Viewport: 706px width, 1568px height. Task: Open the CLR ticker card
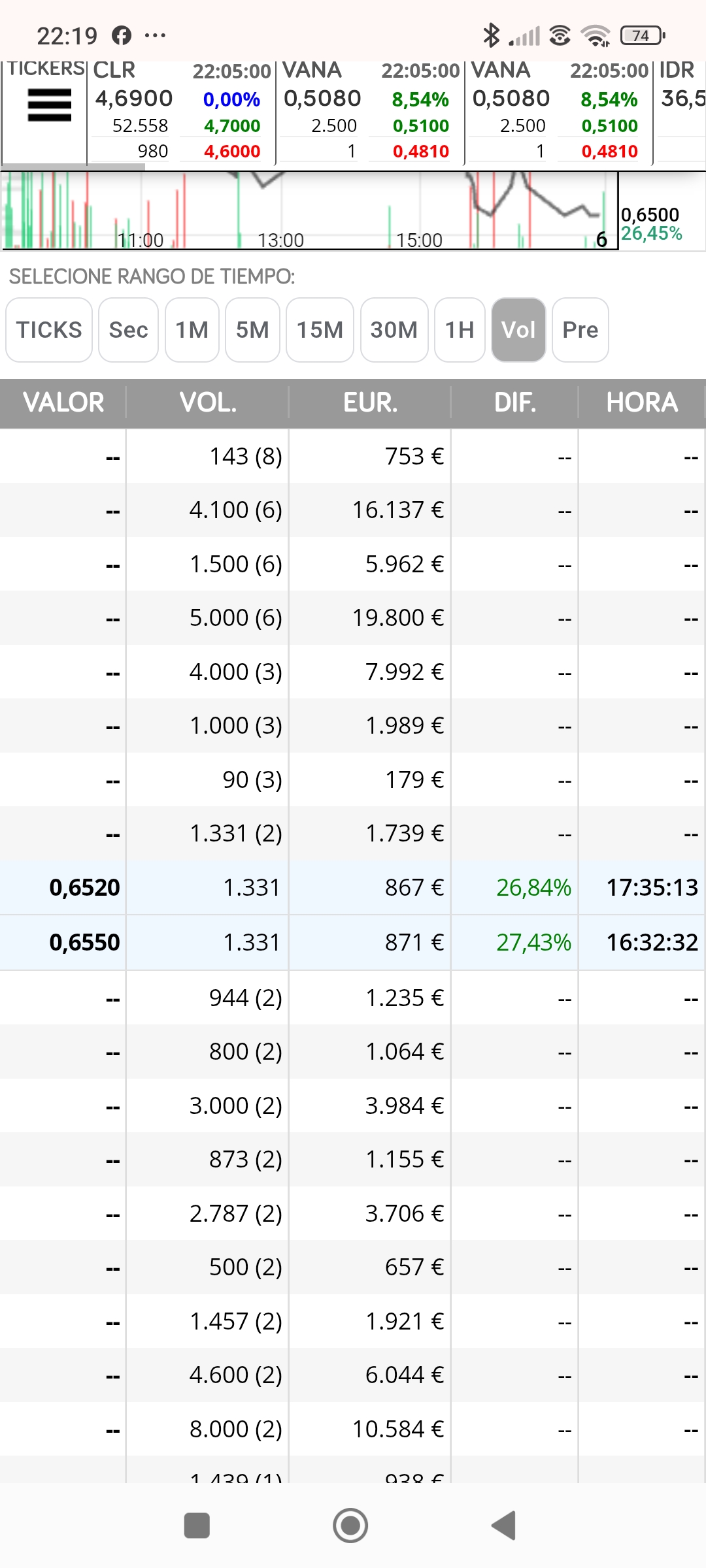point(181,111)
